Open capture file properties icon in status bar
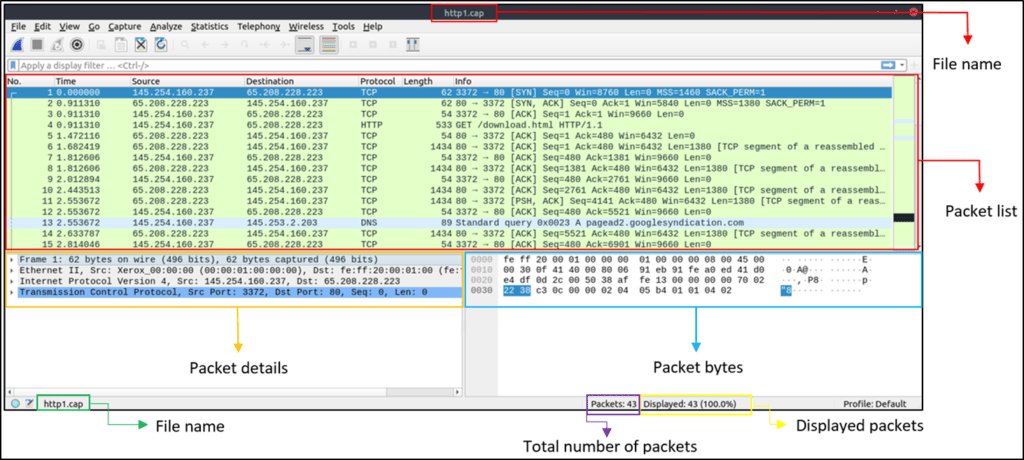The image size is (1024, 460). click(29, 404)
